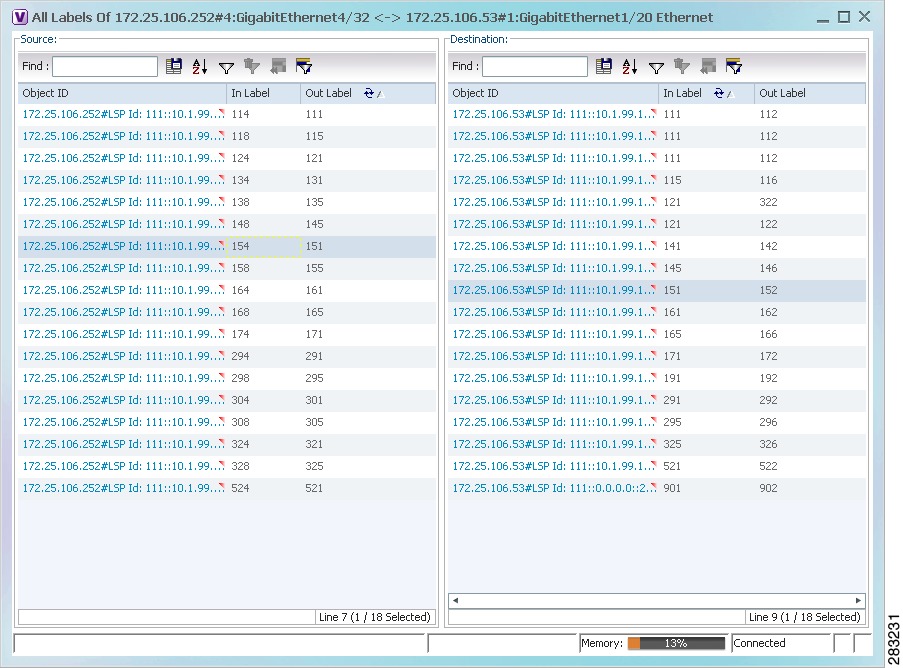Open Source LSP link with In Label 118
903x668 pixels.
point(123,136)
